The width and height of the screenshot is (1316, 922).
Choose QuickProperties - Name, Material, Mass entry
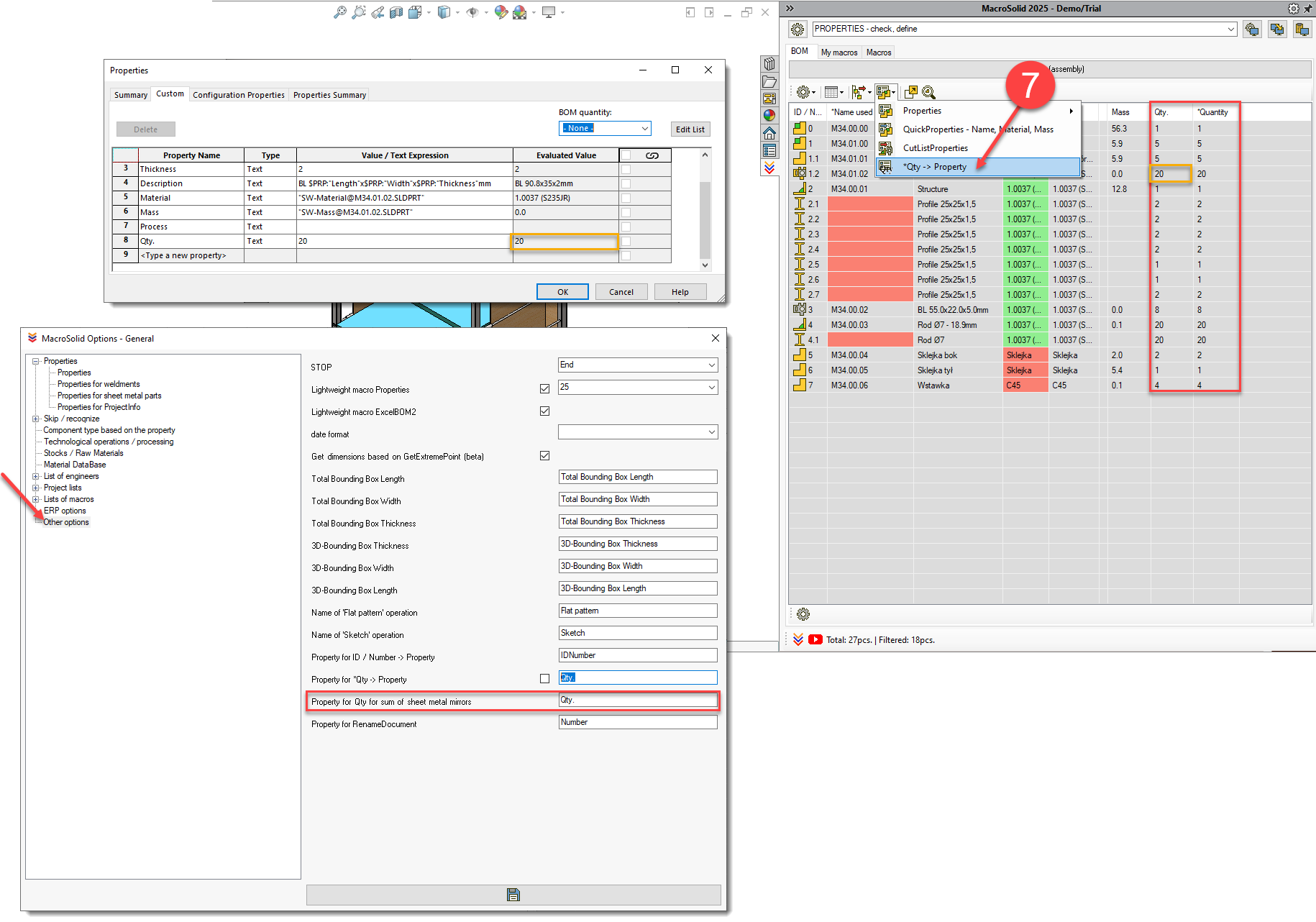tap(978, 129)
